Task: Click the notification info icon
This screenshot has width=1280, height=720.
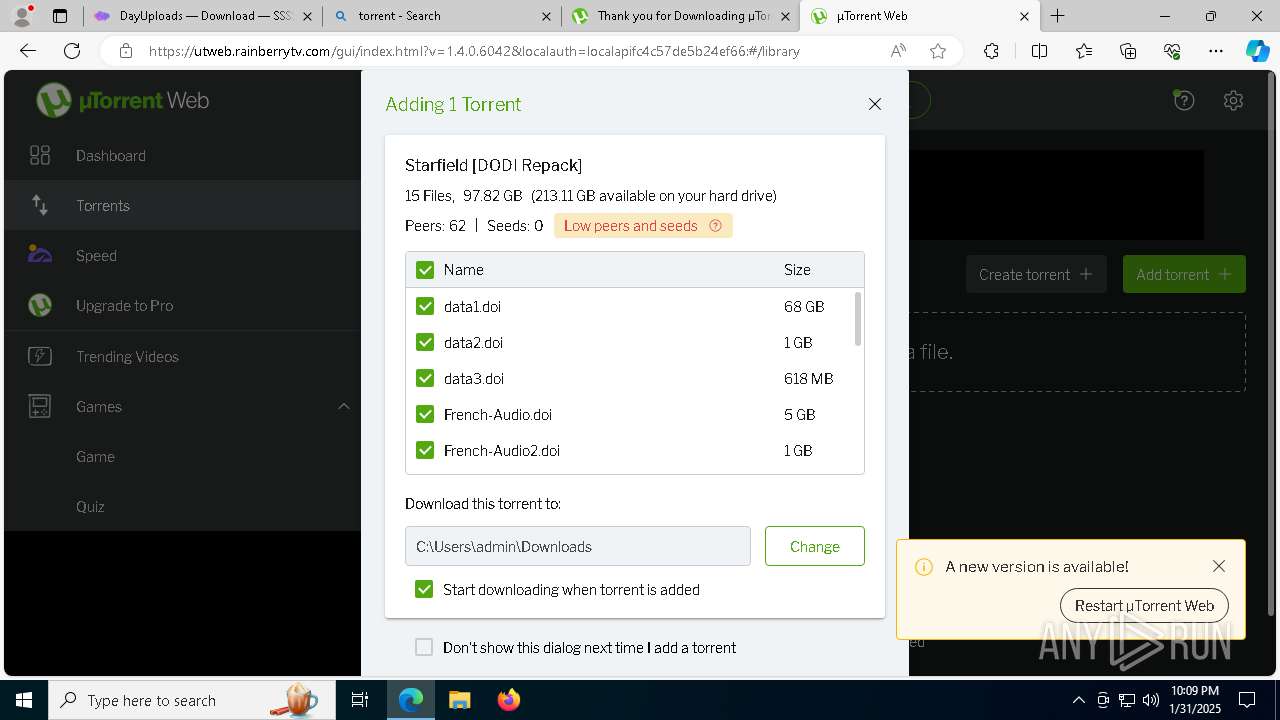Action: coord(924,567)
